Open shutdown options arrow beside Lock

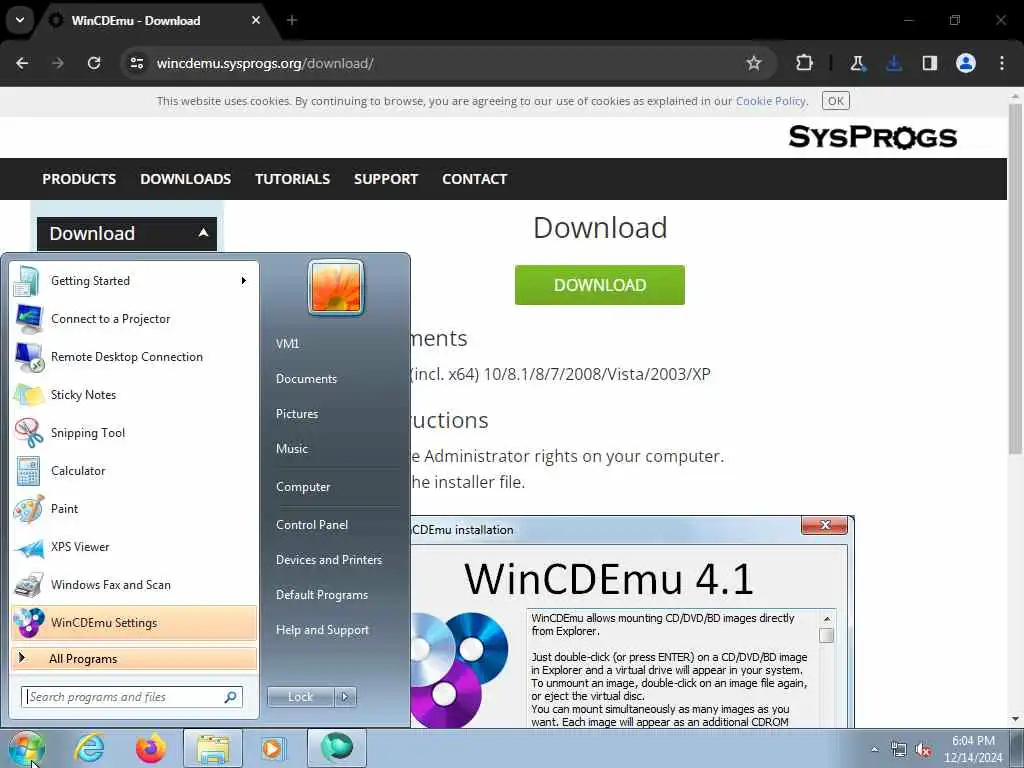click(345, 697)
